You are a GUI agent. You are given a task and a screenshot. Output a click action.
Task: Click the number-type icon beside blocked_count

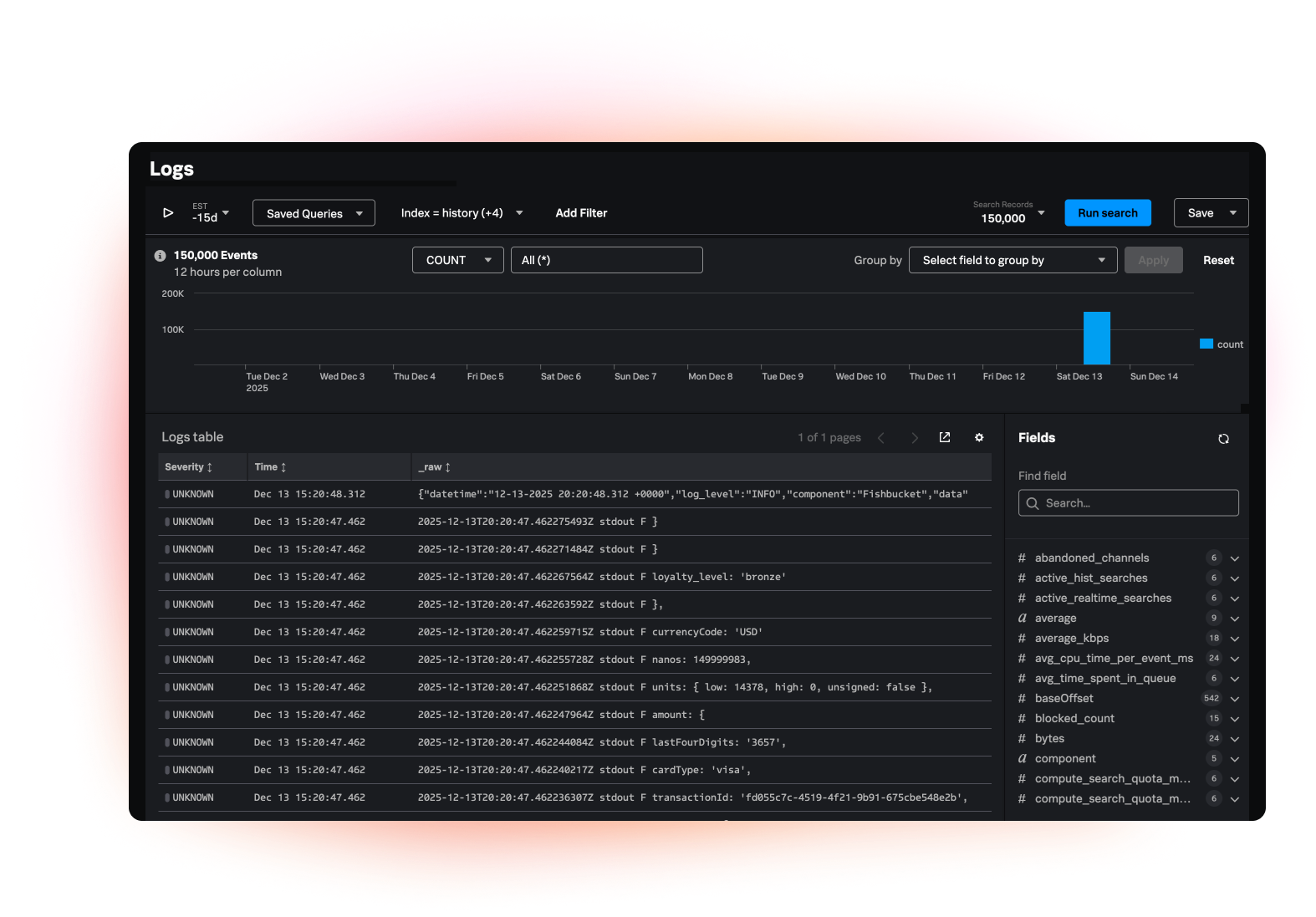(1022, 718)
